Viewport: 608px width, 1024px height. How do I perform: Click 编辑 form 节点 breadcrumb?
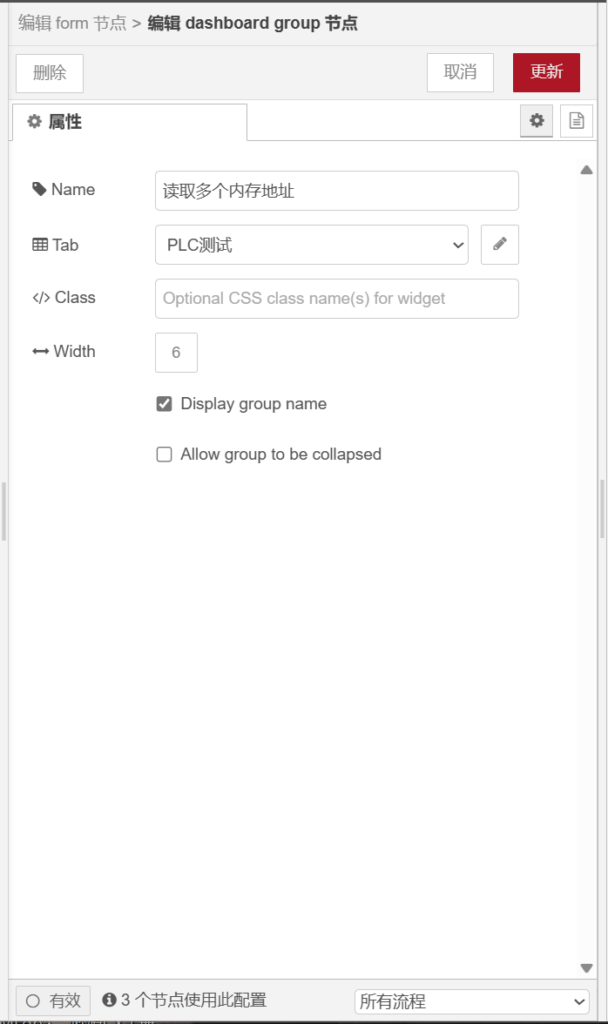click(72, 23)
